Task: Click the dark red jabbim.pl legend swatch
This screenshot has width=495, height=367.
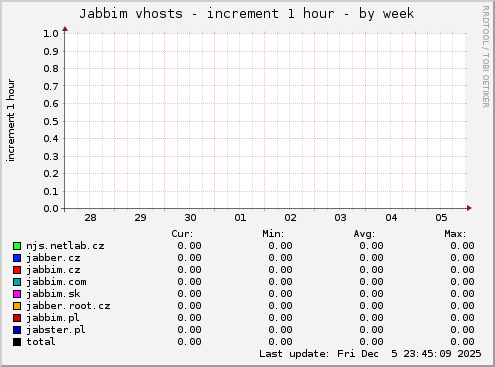Action: tap(17, 318)
